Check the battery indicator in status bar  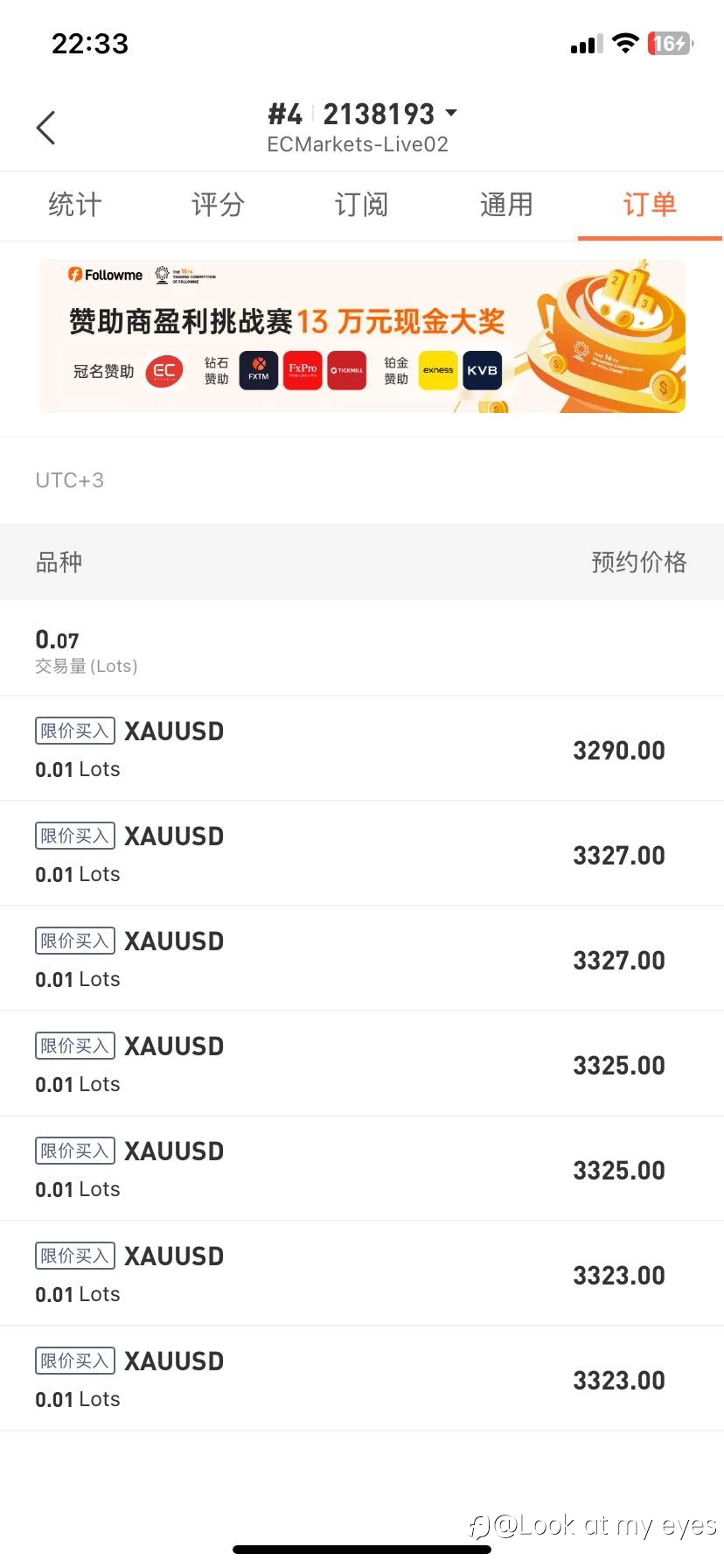pos(670,43)
